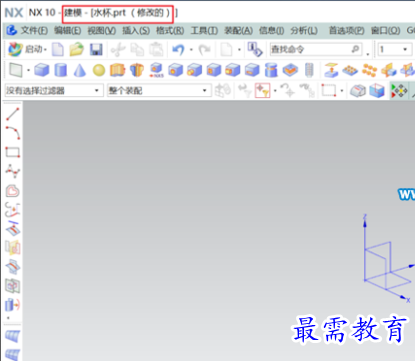The image size is (415, 361).
Task: Open the 文件(F) menu
Action: [34, 31]
